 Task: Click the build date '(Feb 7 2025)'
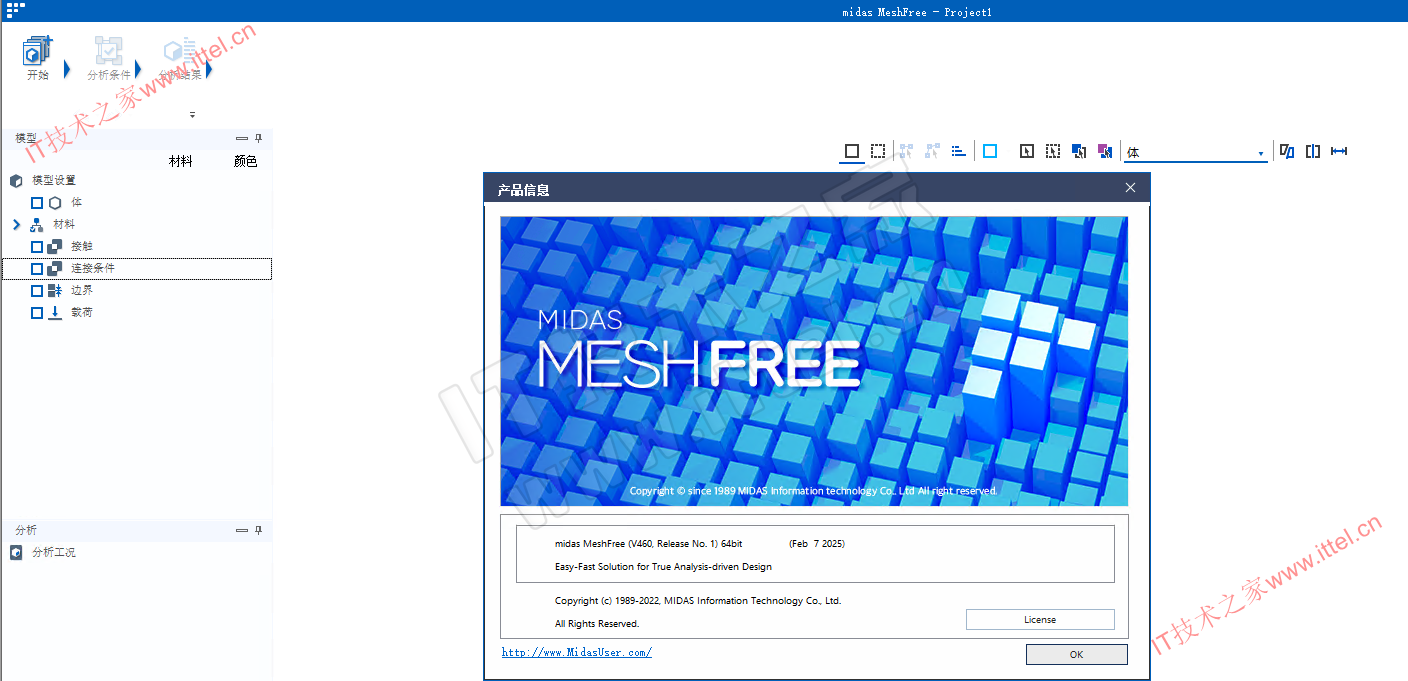click(x=817, y=544)
